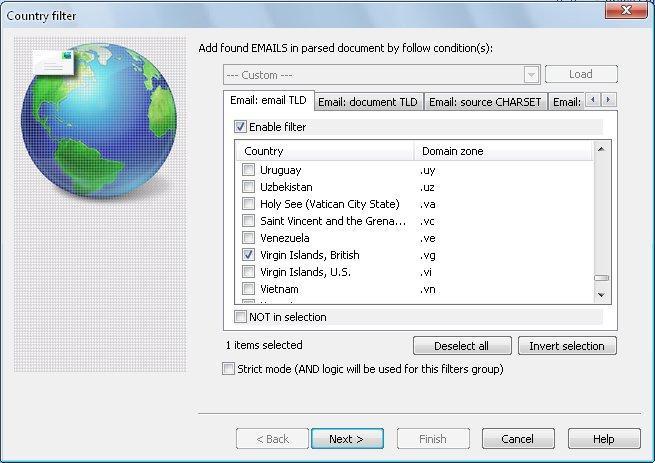Switch to Email: document TLD tab
Image resolution: width=655 pixels, height=463 pixels.
[368, 102]
